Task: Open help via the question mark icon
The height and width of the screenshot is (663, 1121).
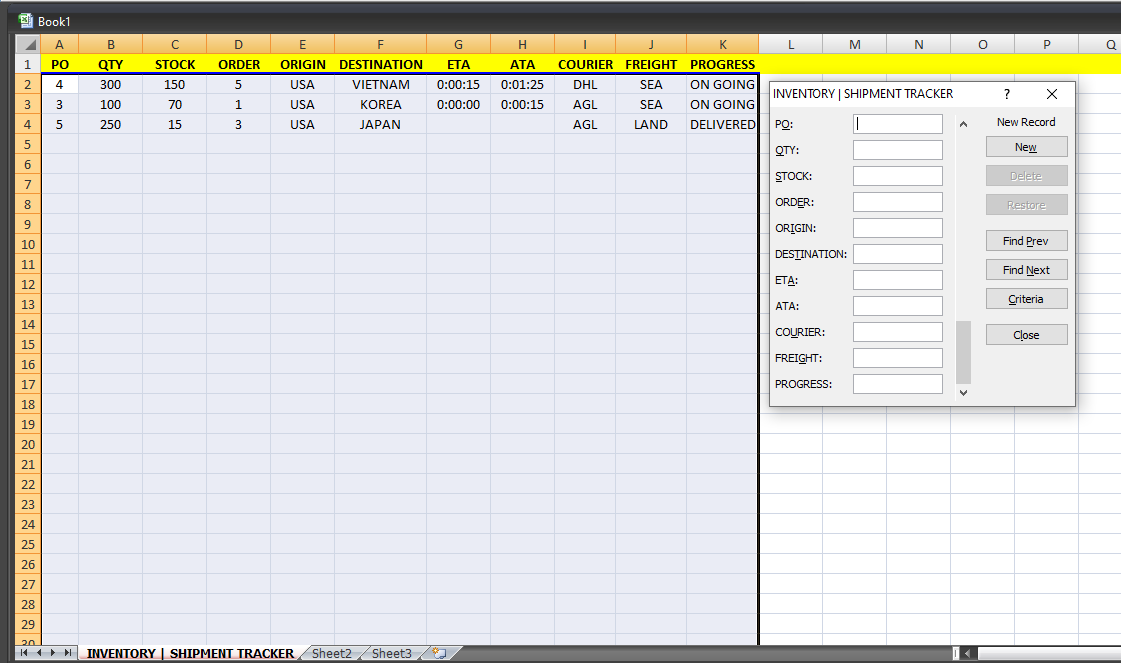Action: coord(1007,93)
